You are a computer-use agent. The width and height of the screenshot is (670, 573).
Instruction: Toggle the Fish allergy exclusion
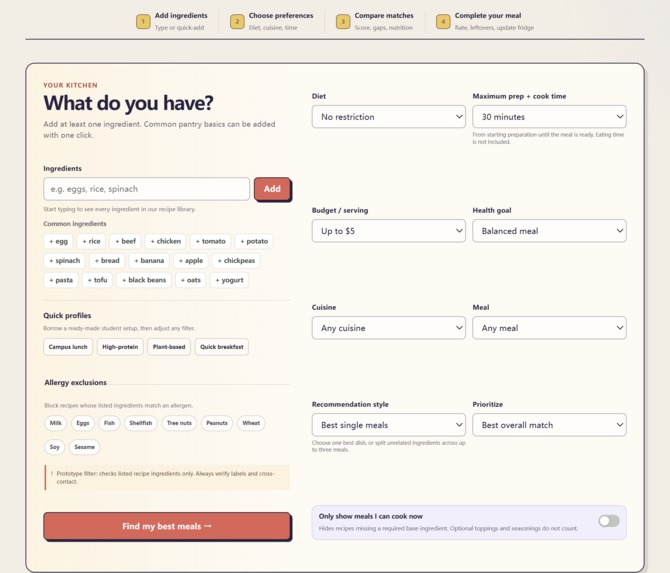click(109, 423)
